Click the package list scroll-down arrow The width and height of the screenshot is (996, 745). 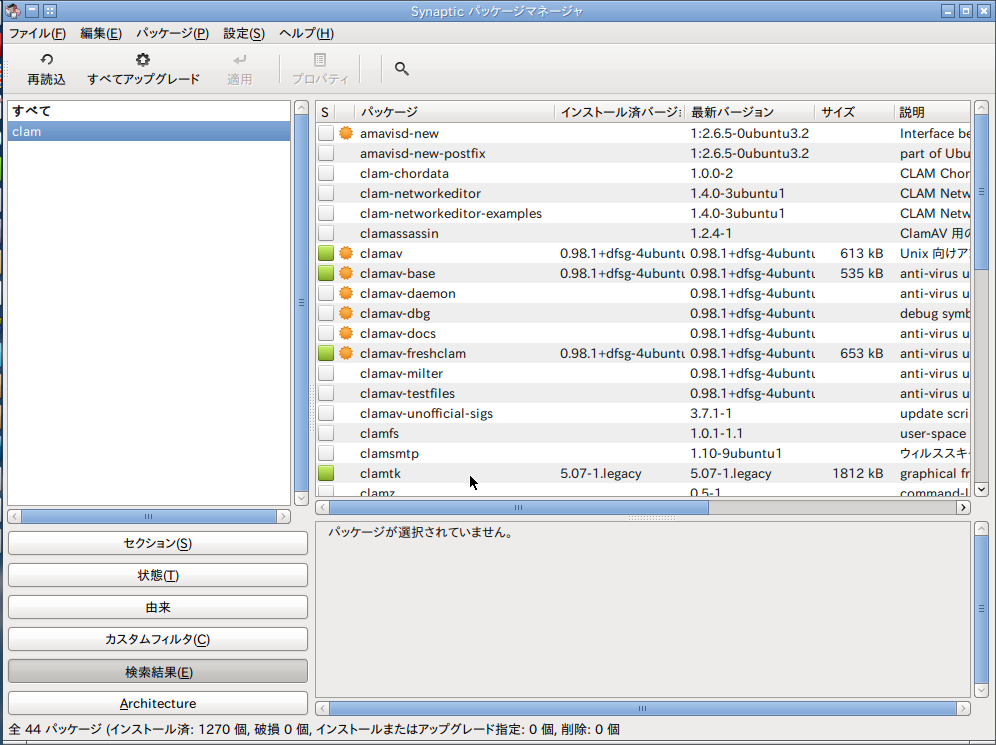pos(981,489)
